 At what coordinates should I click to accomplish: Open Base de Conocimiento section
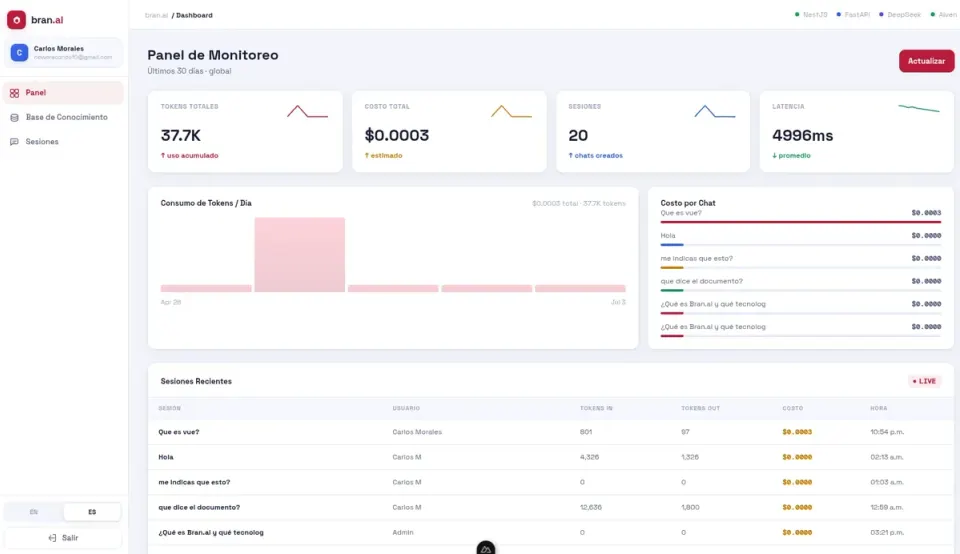63,118
